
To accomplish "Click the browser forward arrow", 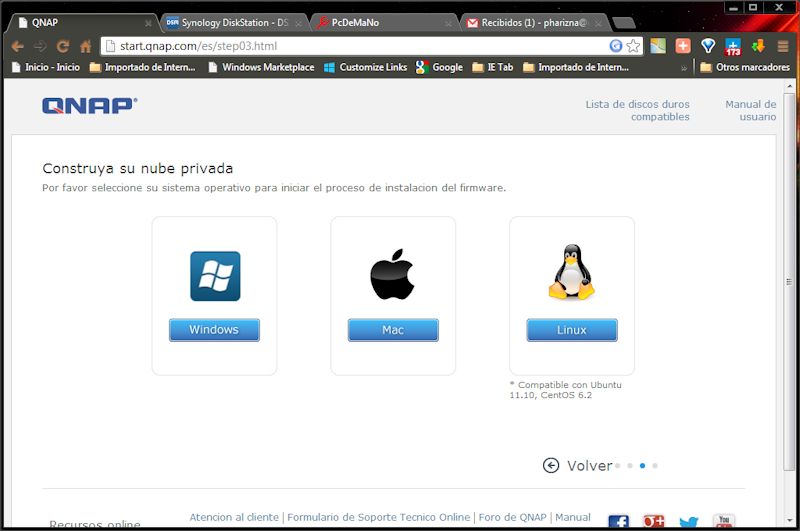I will pos(40,46).
